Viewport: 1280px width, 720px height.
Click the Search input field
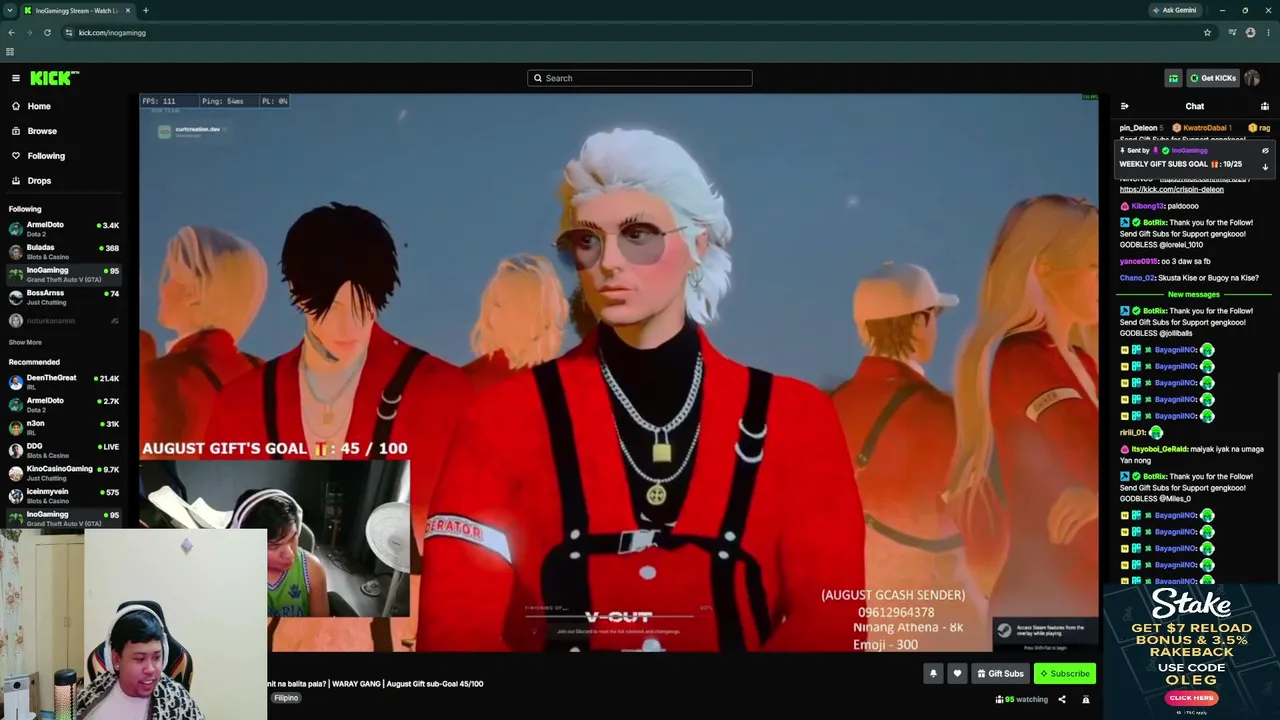[x=640, y=78]
